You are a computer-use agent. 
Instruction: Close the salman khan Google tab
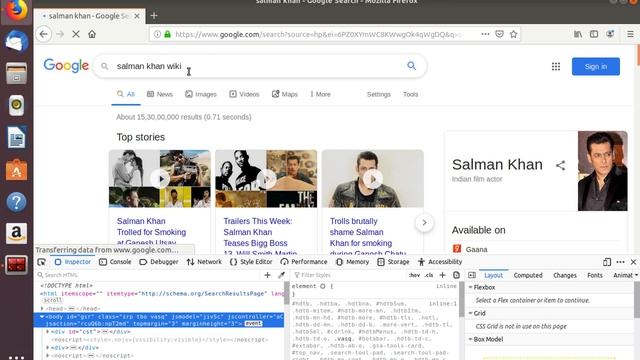[137, 16]
